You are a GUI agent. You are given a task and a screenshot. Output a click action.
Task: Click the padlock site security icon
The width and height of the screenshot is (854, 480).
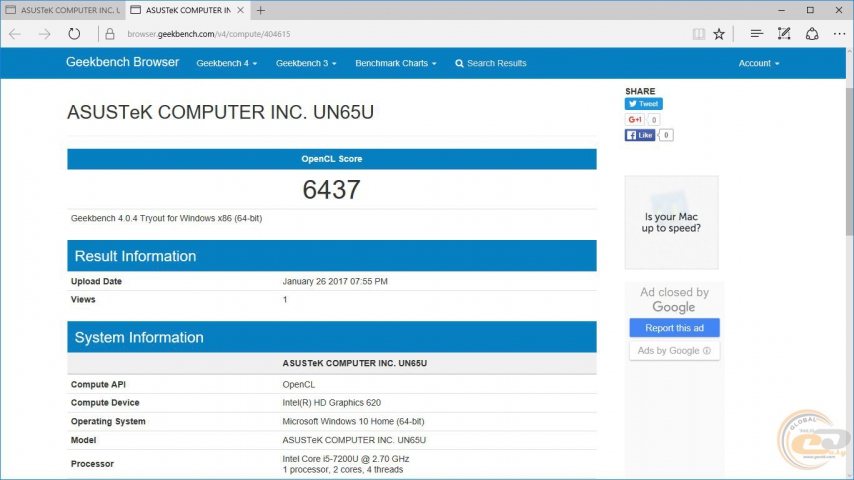pyautogui.click(x=109, y=34)
